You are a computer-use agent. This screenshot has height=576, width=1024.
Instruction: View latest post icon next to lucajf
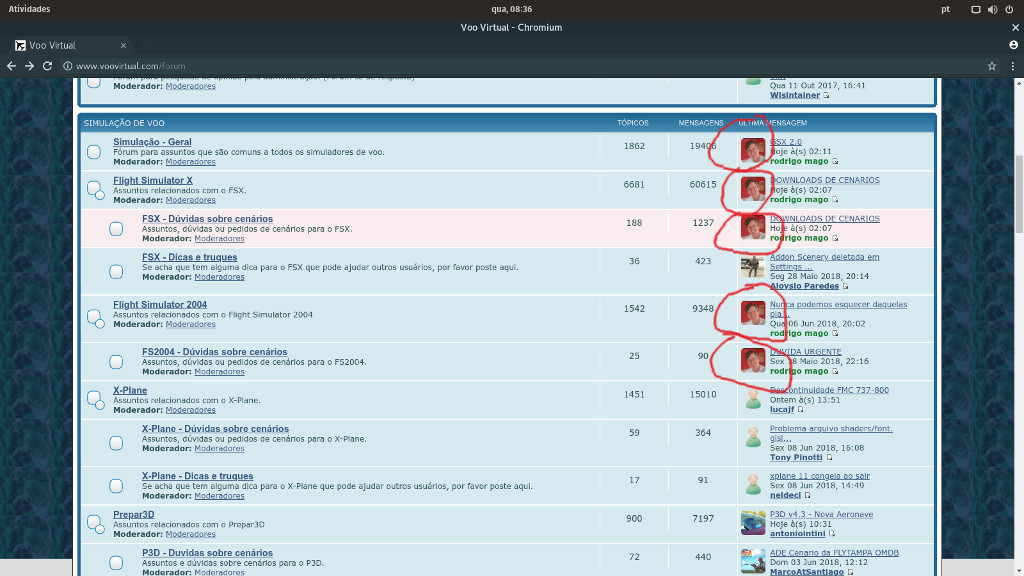pyautogui.click(x=801, y=409)
